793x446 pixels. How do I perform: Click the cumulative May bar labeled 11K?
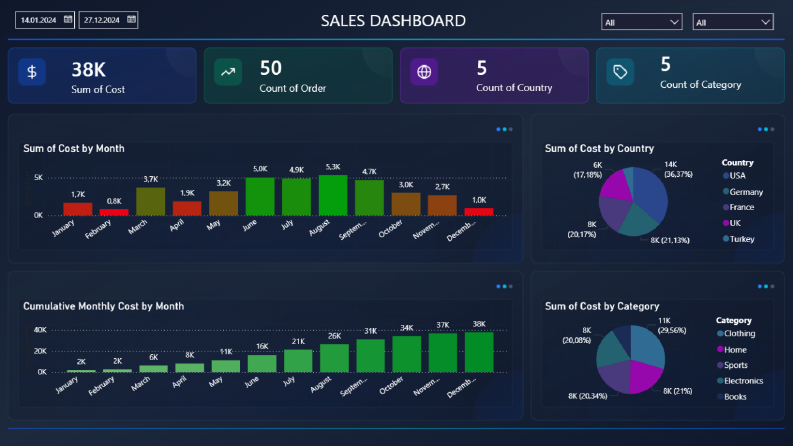pos(226,366)
